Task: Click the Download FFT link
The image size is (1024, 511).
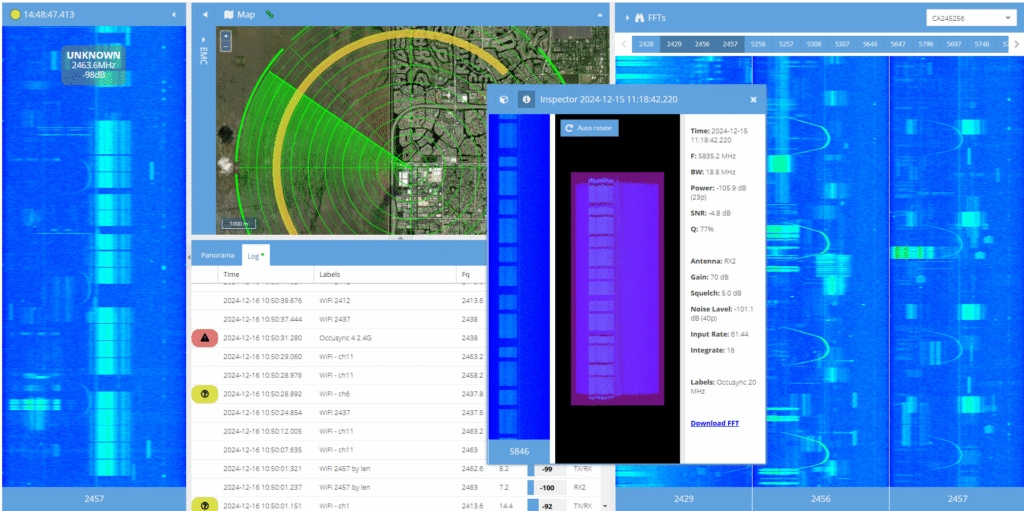Action: (x=714, y=423)
